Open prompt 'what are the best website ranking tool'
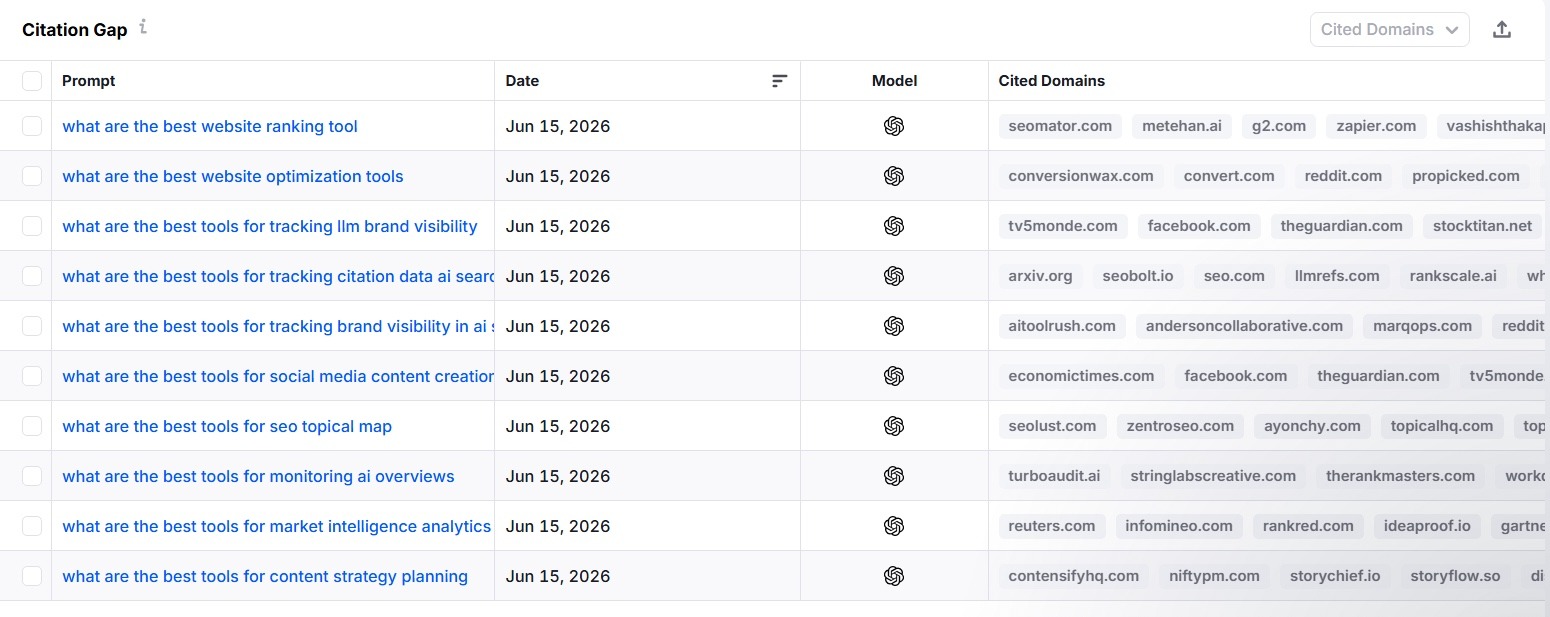Image resolution: width=1550 pixels, height=617 pixels. pyautogui.click(x=210, y=126)
